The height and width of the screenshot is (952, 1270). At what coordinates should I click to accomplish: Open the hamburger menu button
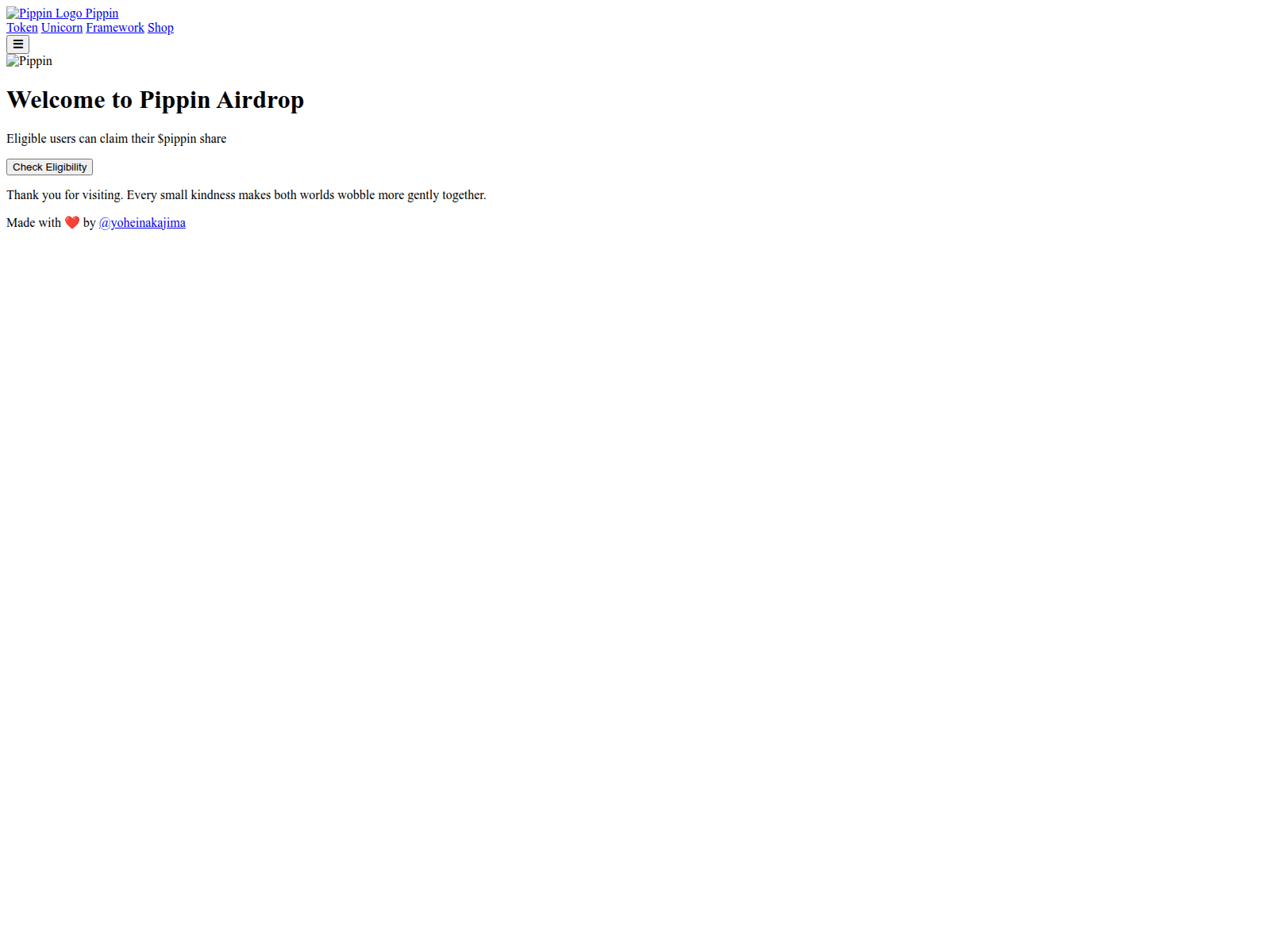(17, 44)
